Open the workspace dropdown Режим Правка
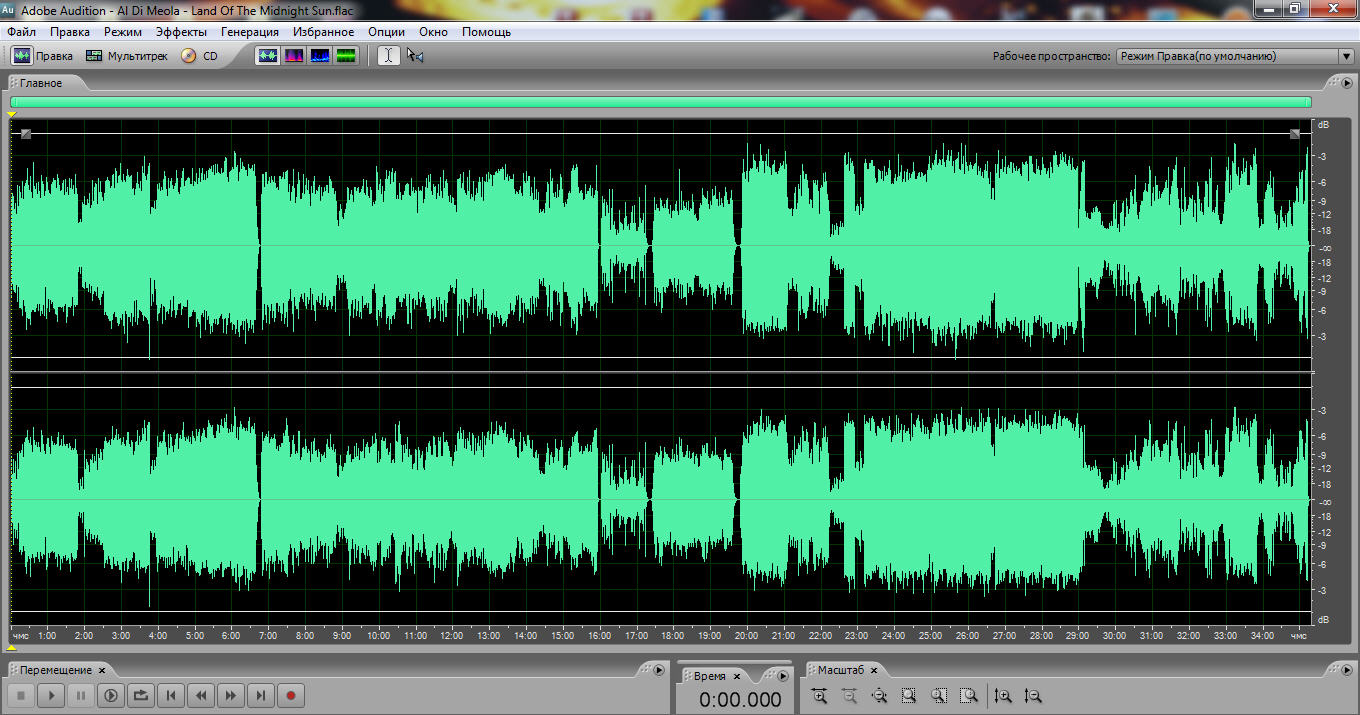The image size is (1360, 715). click(1234, 57)
